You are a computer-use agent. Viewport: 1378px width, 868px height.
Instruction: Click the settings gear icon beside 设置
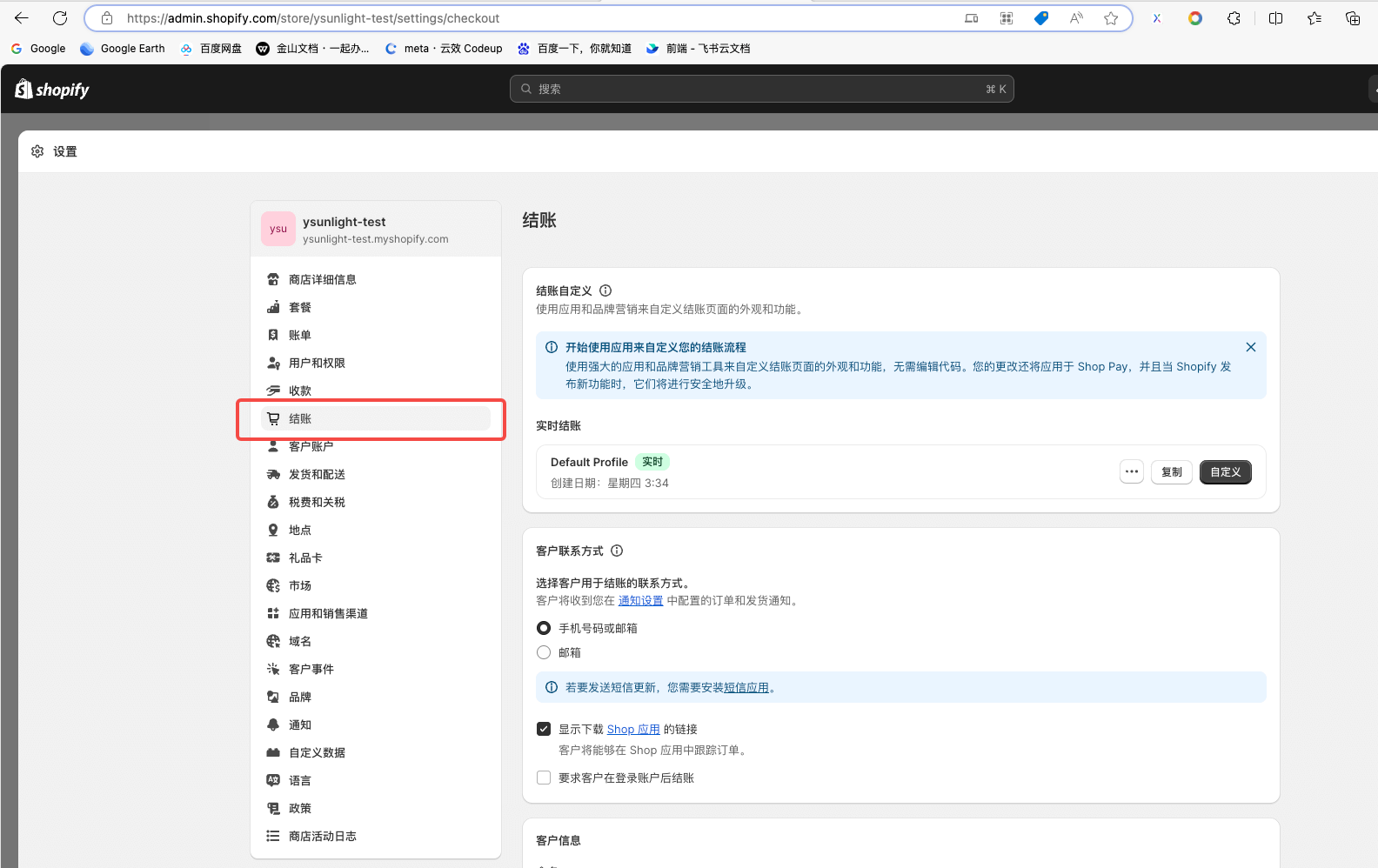click(37, 151)
